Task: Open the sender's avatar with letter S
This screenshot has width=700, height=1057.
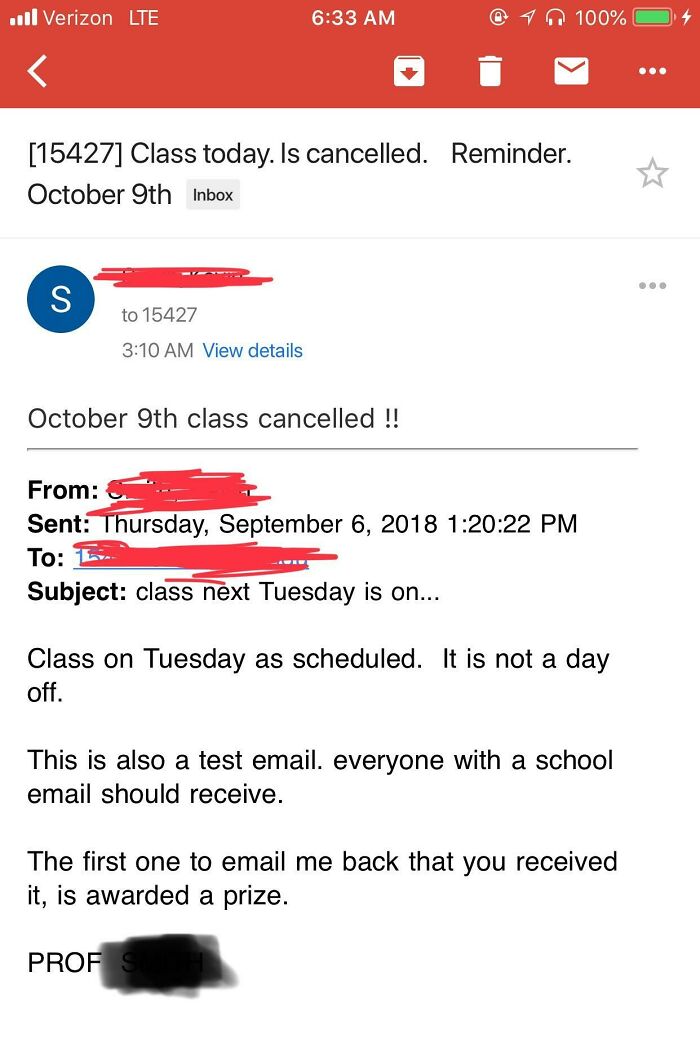Action: pos(60,299)
